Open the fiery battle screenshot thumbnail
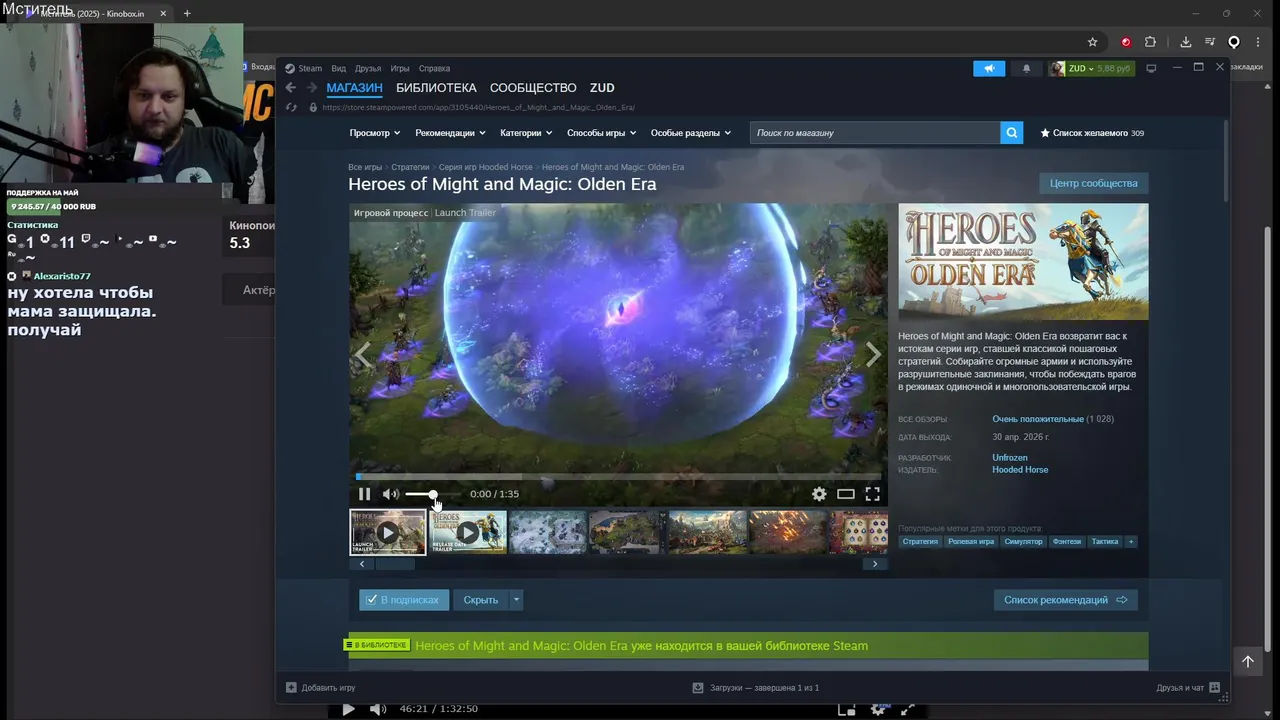1280x720 pixels. pos(787,532)
